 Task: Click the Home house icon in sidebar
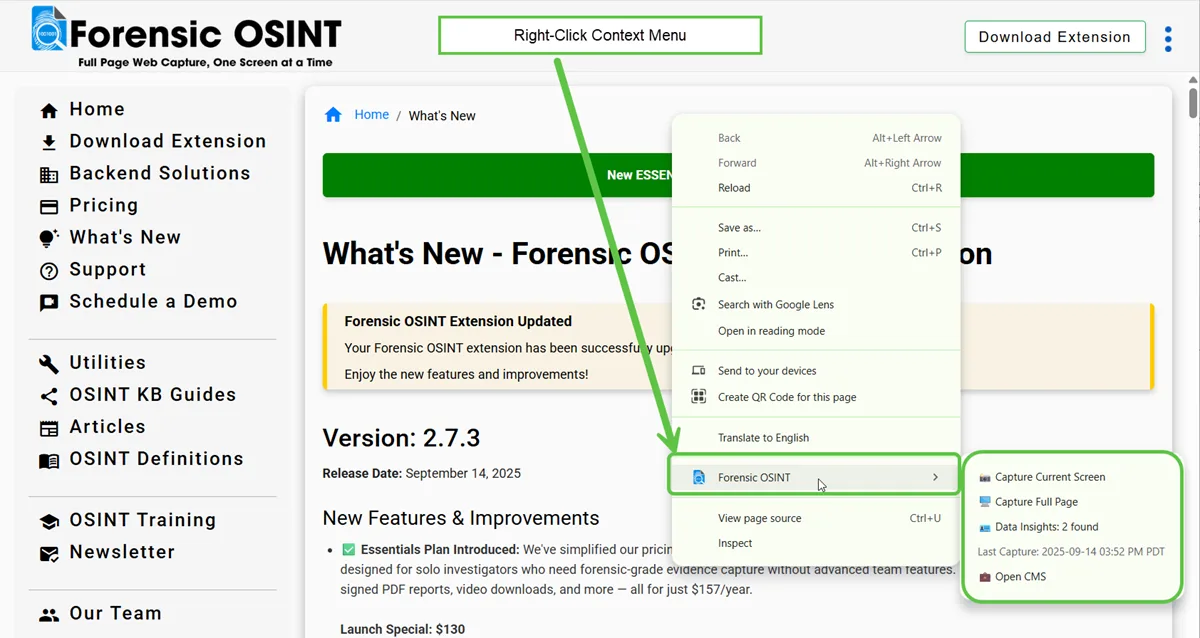click(x=48, y=110)
